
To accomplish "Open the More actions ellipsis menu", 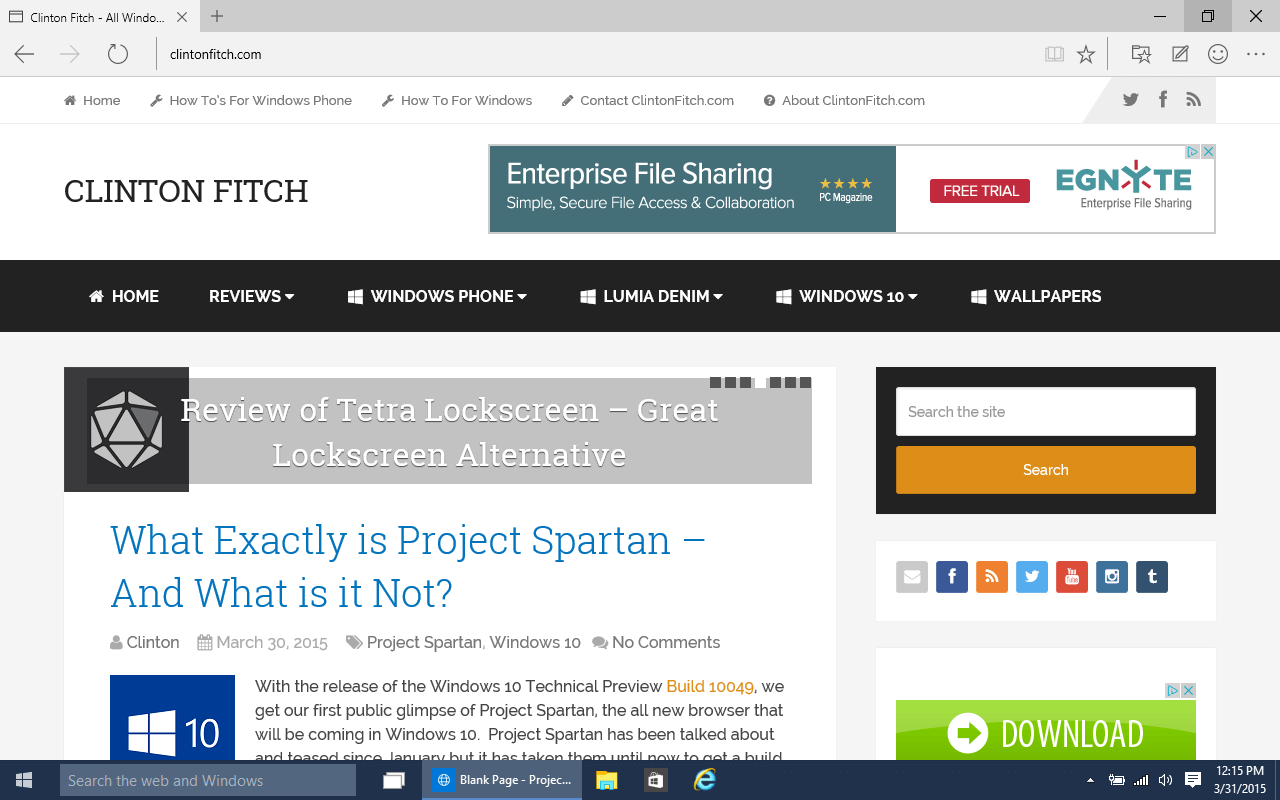I will pos(1256,54).
